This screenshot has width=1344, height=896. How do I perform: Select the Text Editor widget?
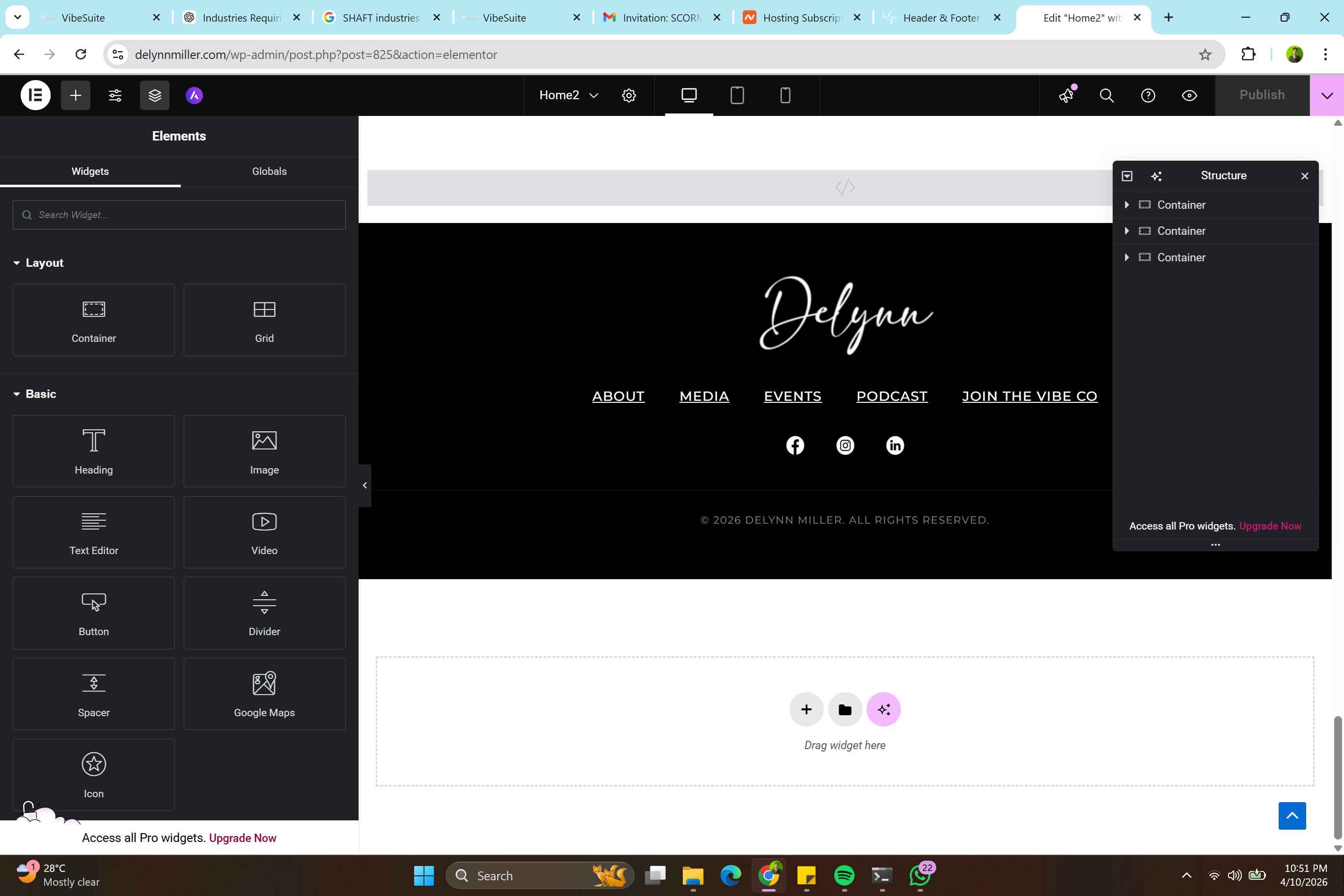click(x=94, y=532)
